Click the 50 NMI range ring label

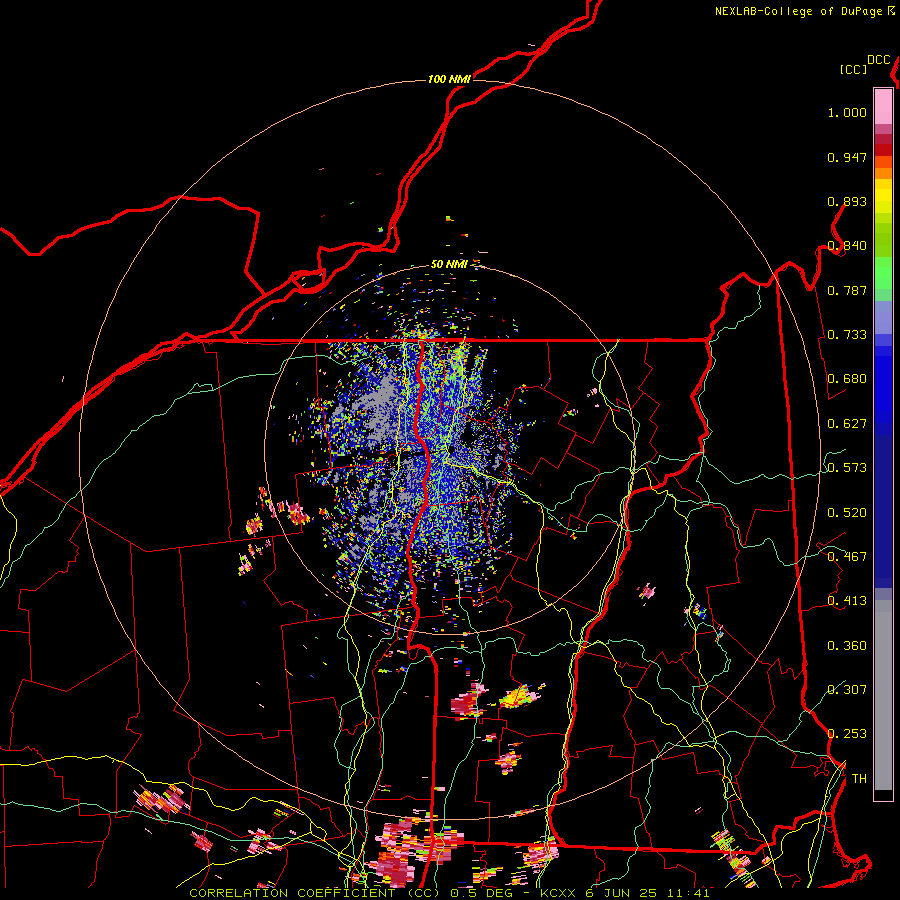449,264
